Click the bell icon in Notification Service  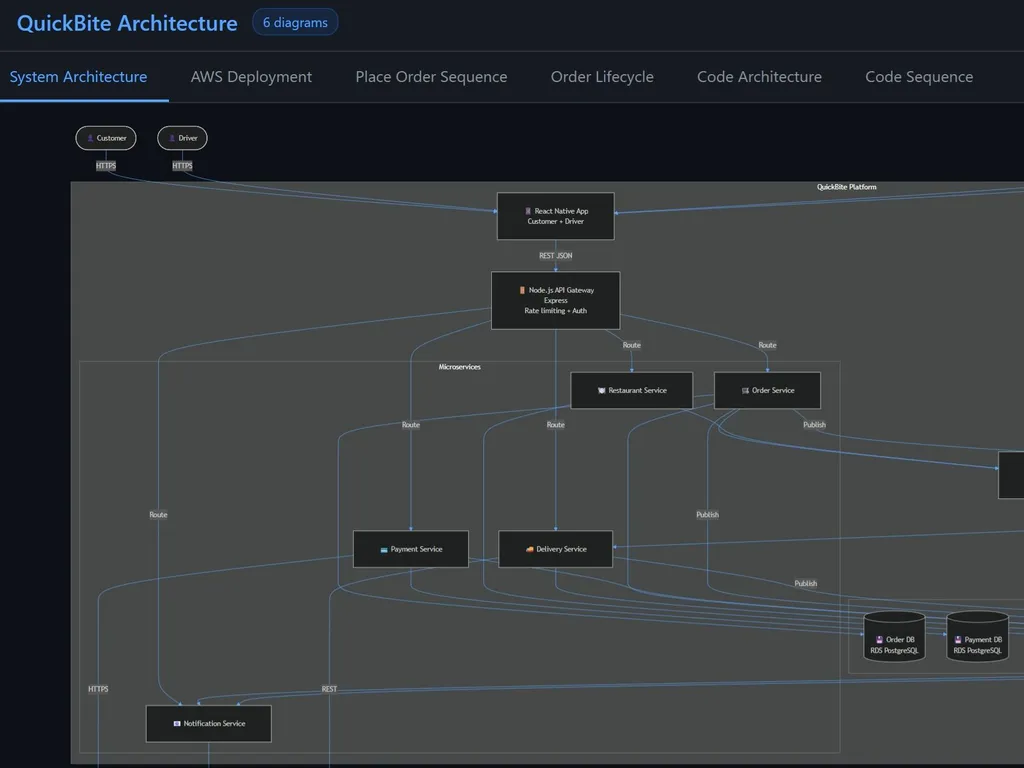(177, 724)
